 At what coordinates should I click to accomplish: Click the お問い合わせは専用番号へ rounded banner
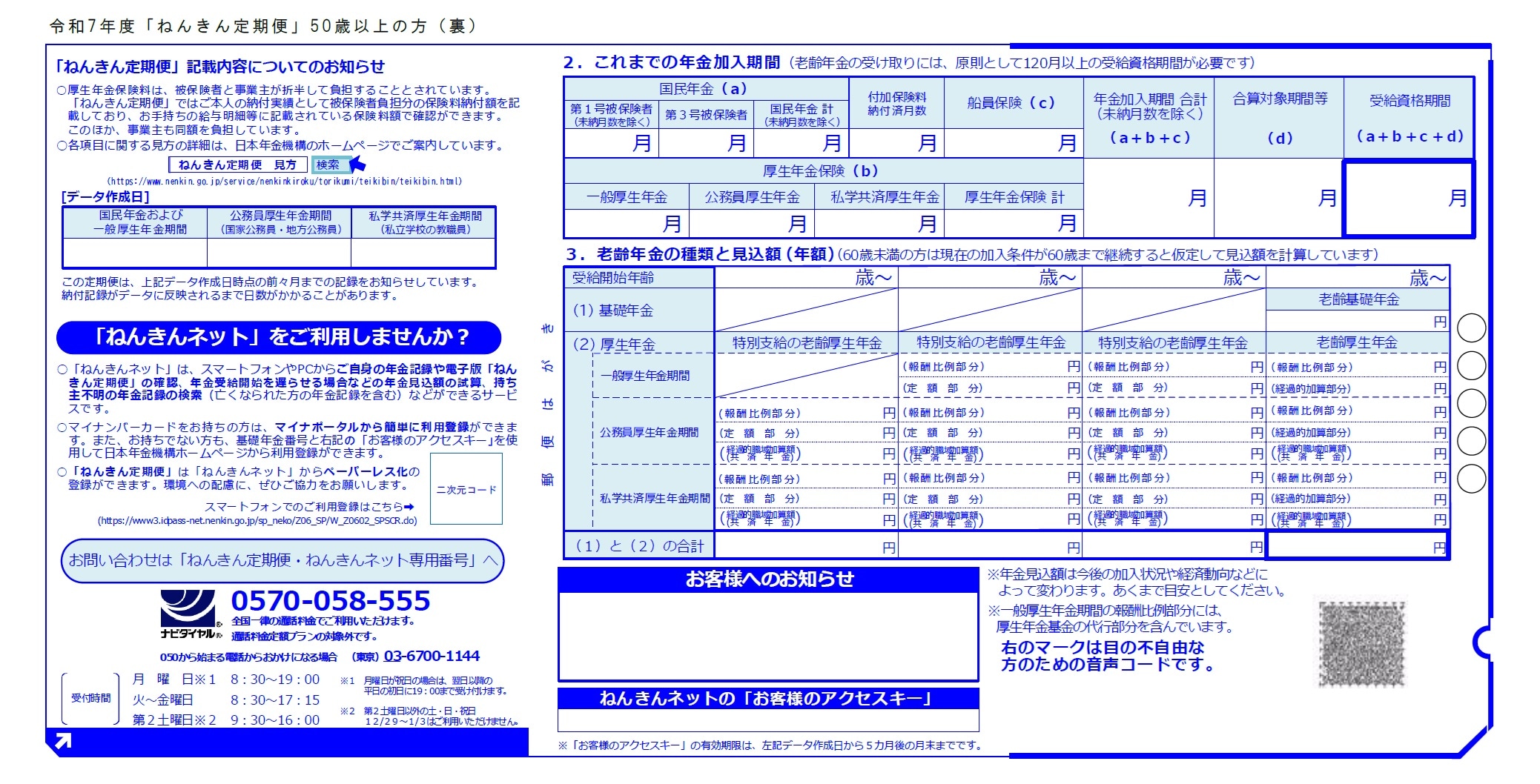pos(282,560)
